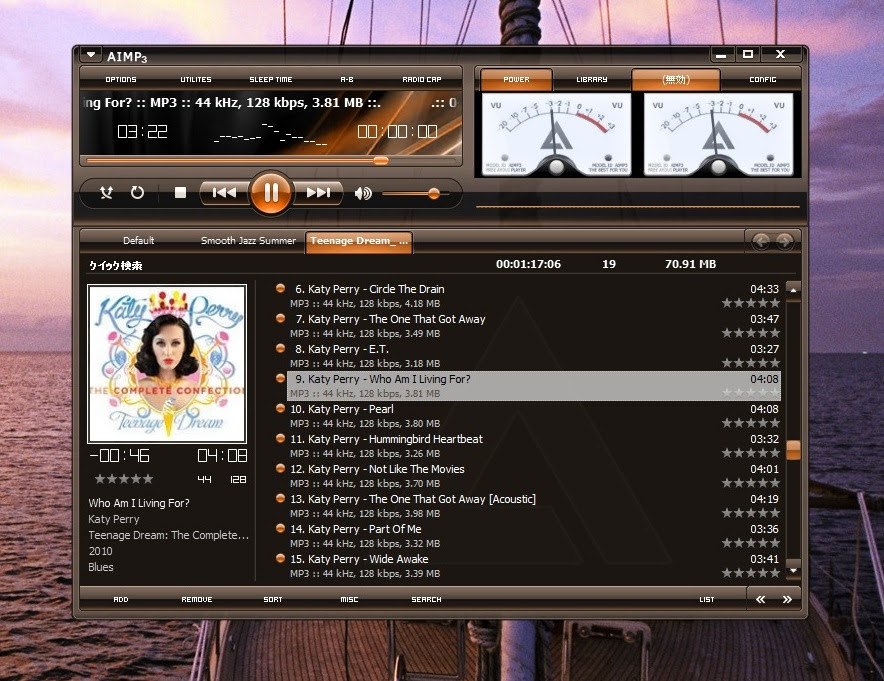The image size is (884, 681).
Task: Toggle the POWER equalizer button
Action: [516, 79]
